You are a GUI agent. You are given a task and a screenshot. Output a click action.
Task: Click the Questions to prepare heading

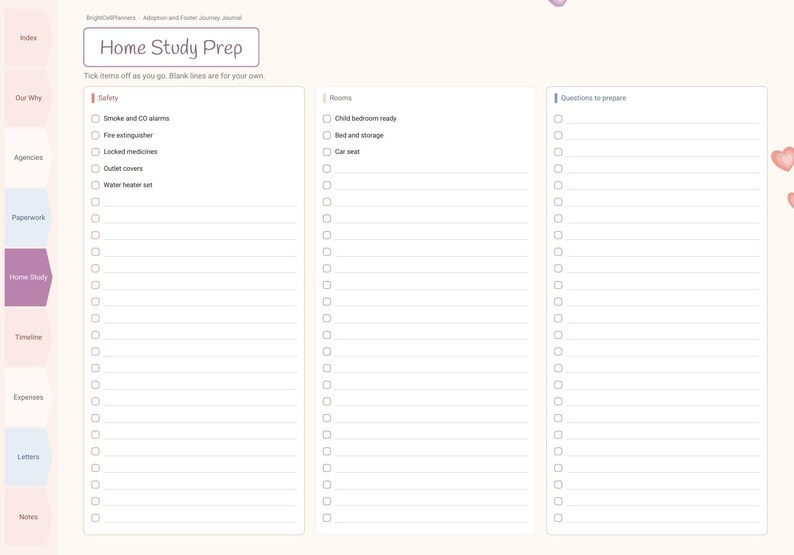[x=593, y=98]
